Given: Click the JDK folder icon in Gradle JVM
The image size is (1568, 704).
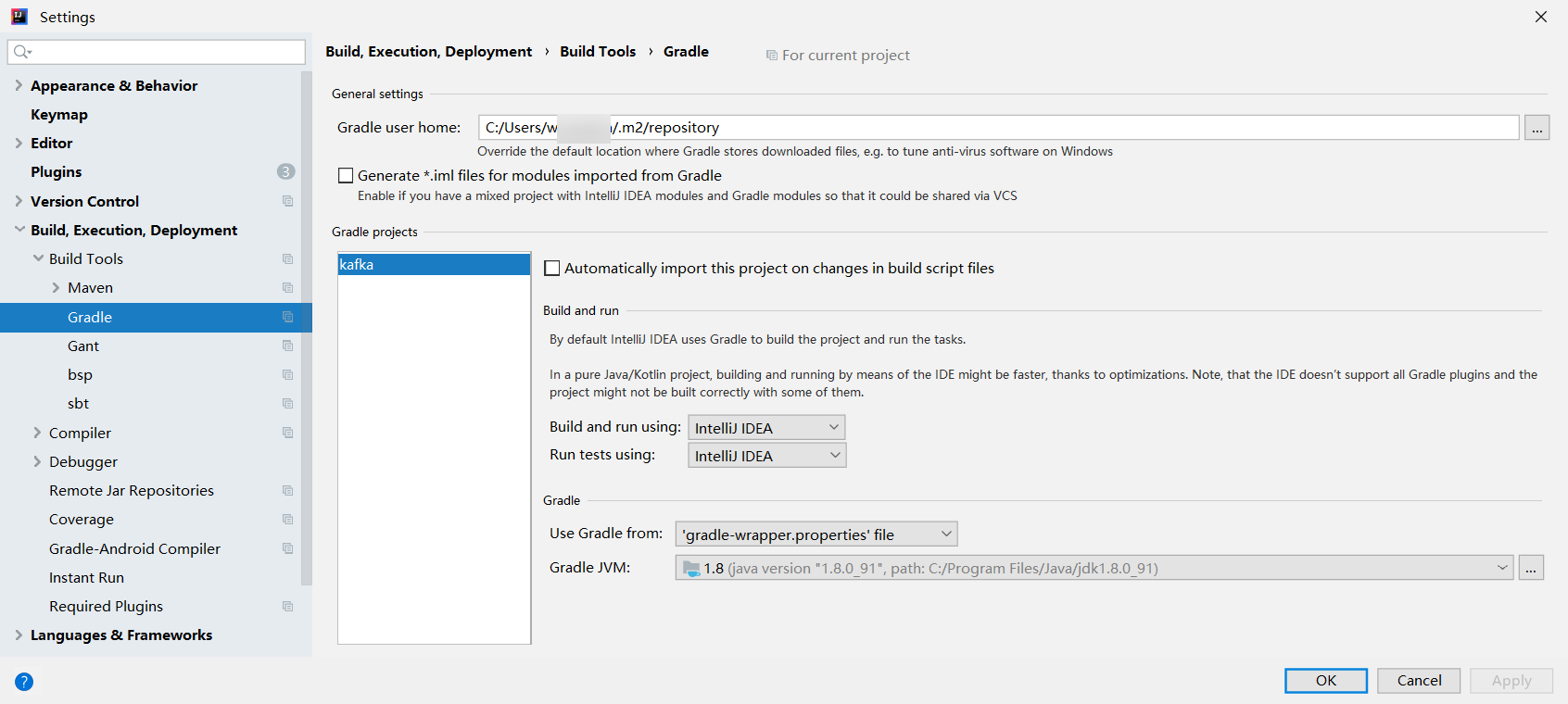Looking at the screenshot, I should point(691,569).
